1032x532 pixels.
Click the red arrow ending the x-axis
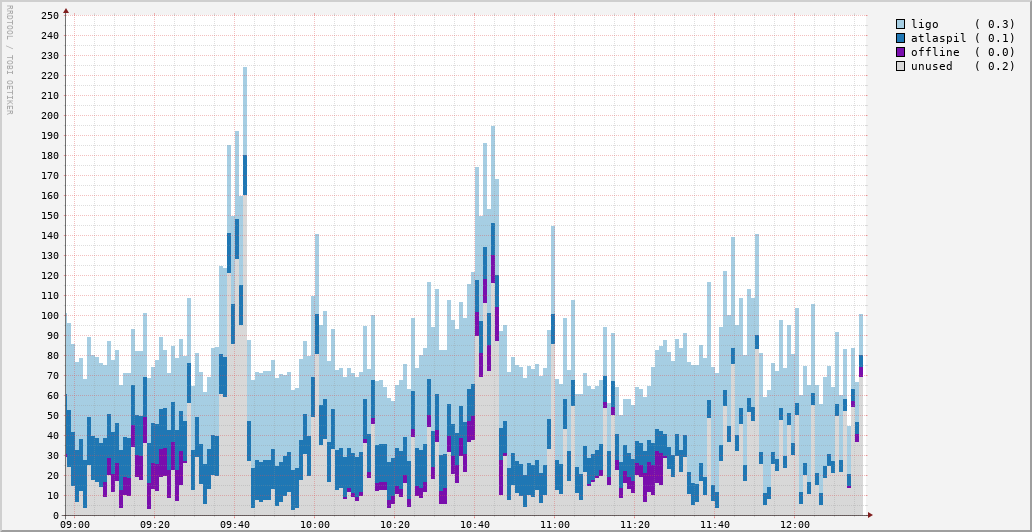[x=870, y=515]
